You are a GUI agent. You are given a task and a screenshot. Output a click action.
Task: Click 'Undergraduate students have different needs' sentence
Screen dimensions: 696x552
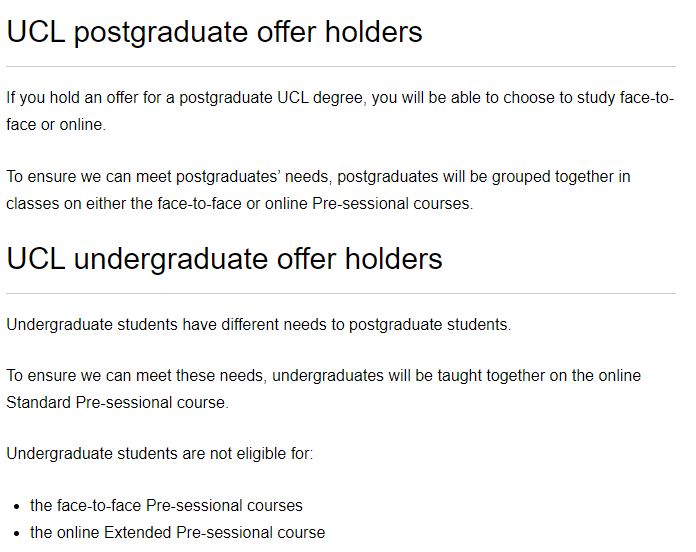pos(259,325)
